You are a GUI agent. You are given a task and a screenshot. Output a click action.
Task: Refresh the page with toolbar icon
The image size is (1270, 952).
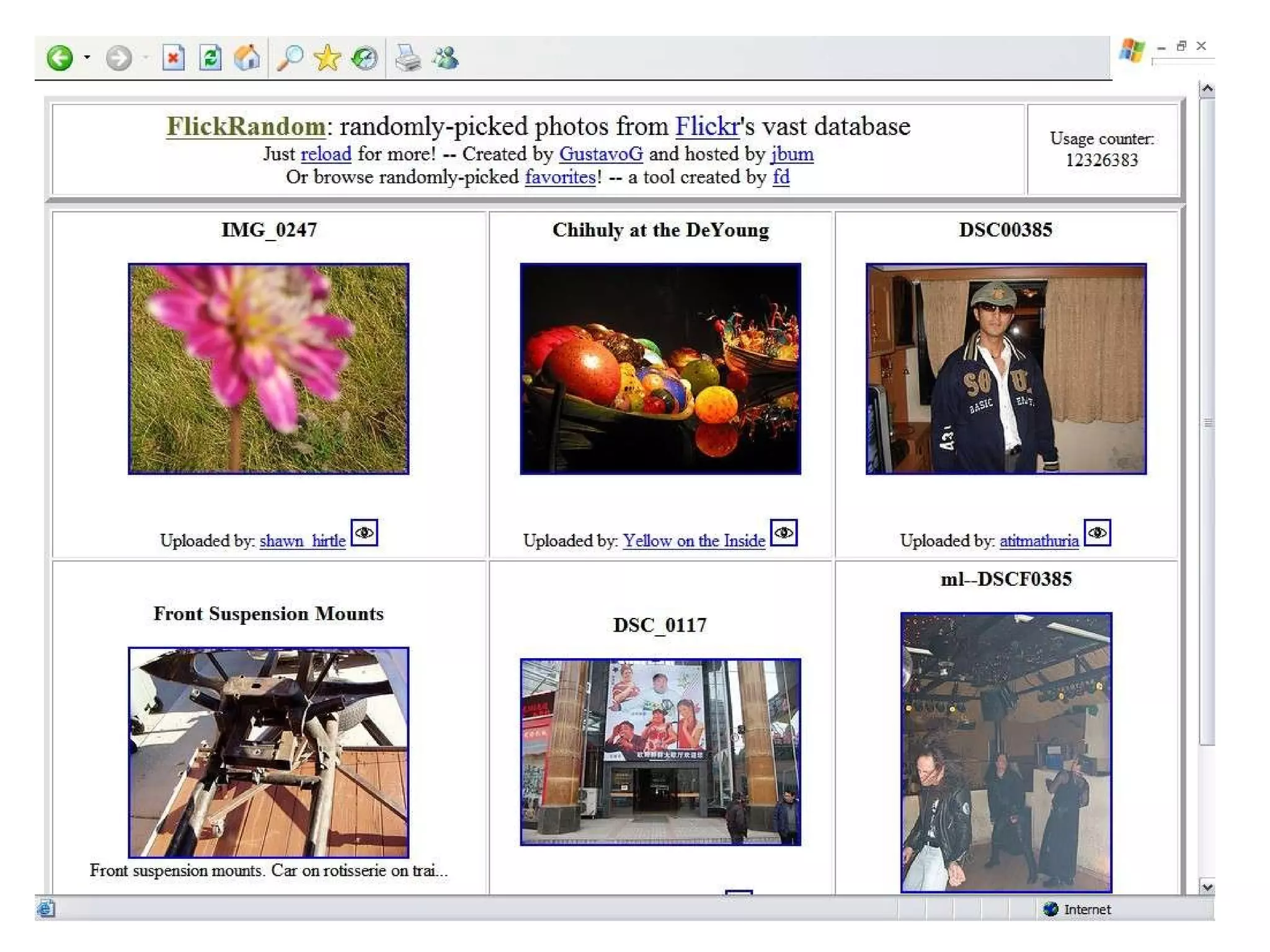[x=210, y=58]
